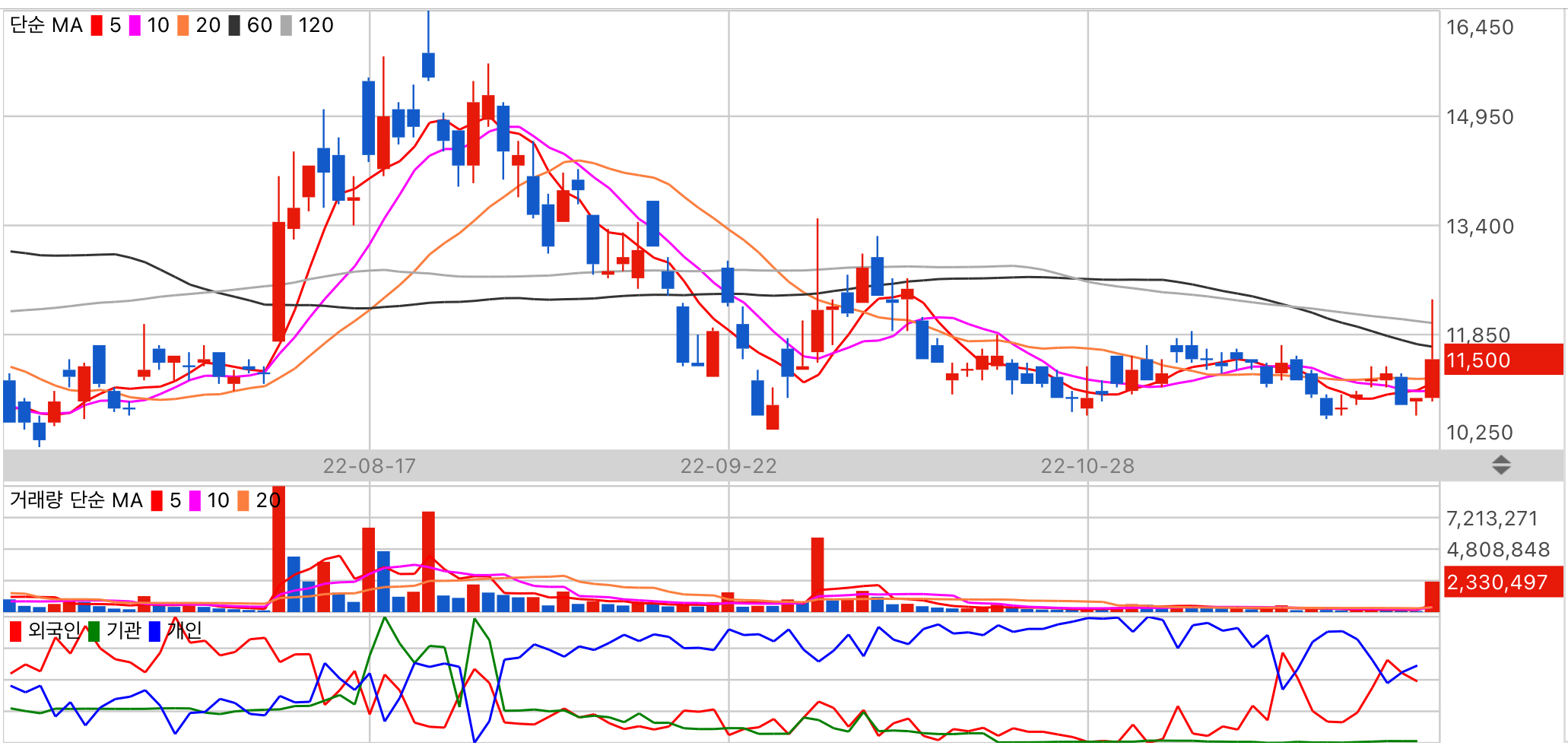Click the 기관 investor legend text
Viewport: 1568px width, 752px height.
123,630
